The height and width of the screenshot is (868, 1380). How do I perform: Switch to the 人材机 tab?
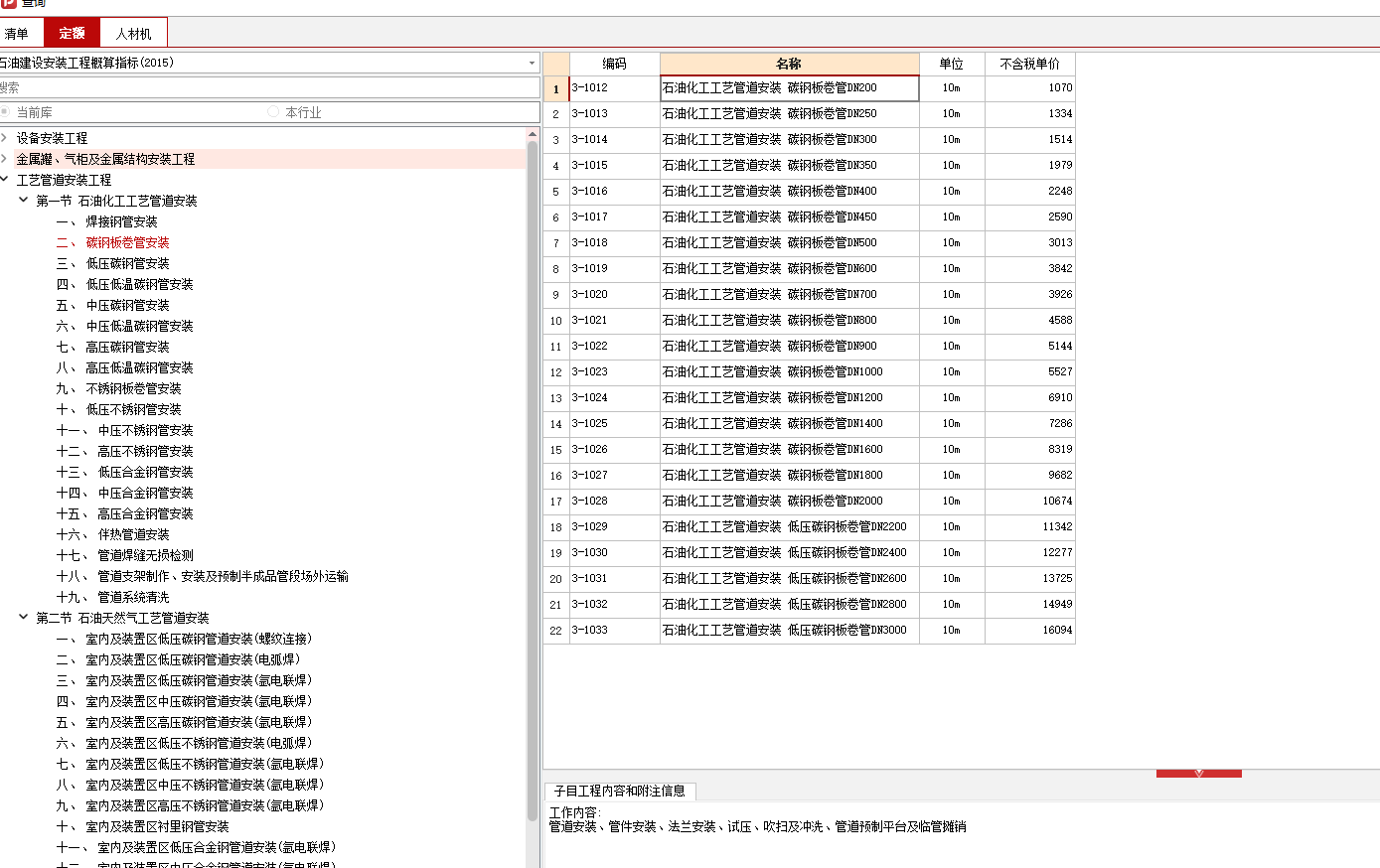[133, 33]
